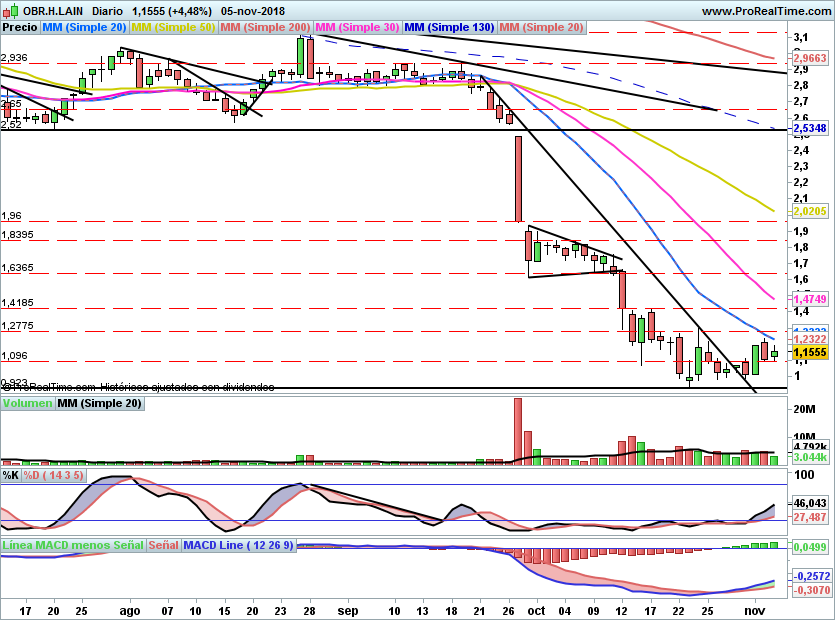This screenshot has height=620, width=835.
Task: Select the MM (Simple 130) legend
Action: click(x=449, y=27)
